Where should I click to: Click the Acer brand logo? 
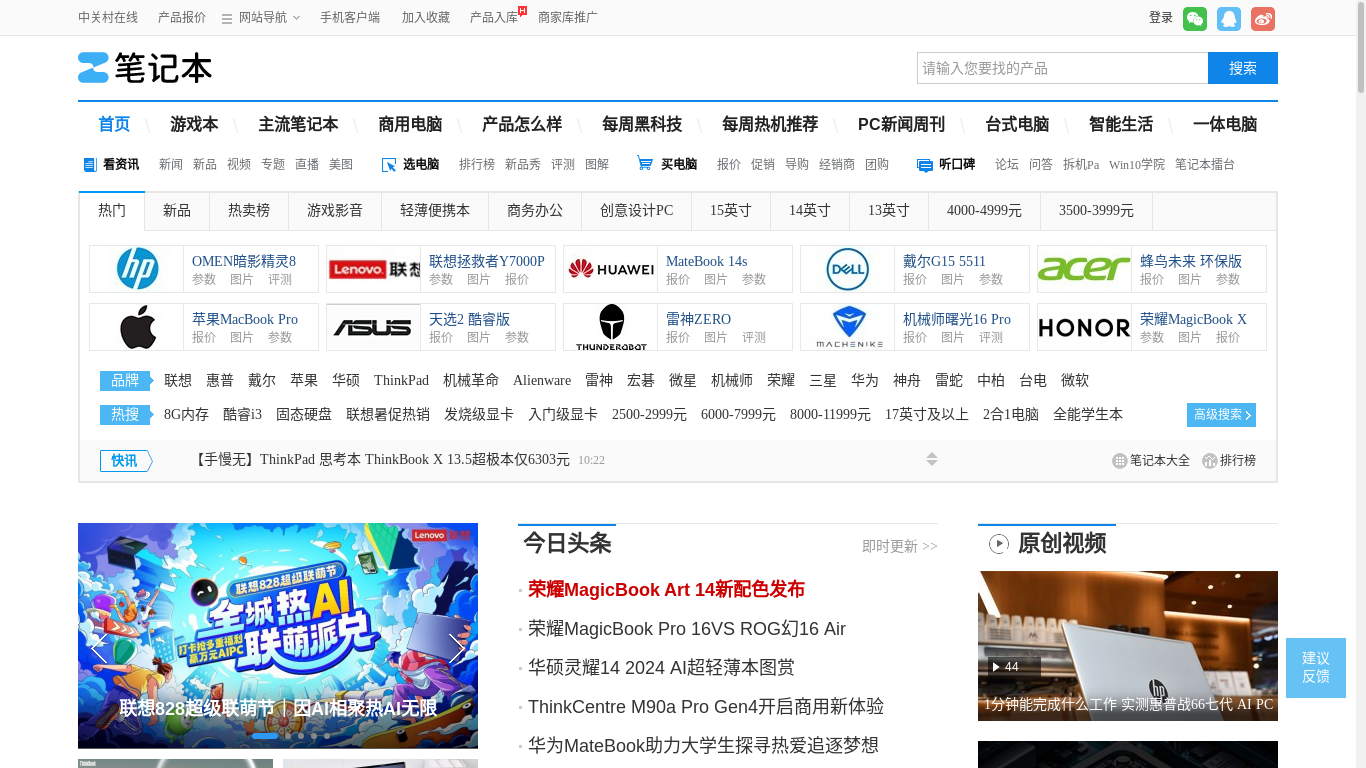(1085, 269)
